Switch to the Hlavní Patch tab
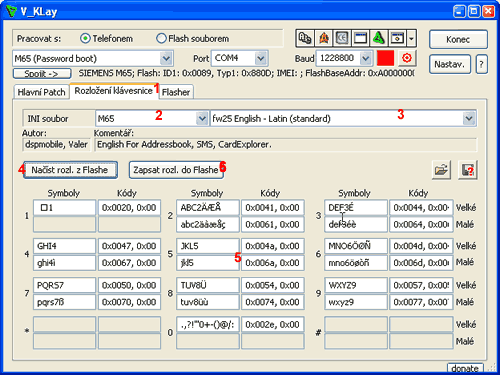Image resolution: width=500 pixels, height=375 pixels. pos(41,92)
